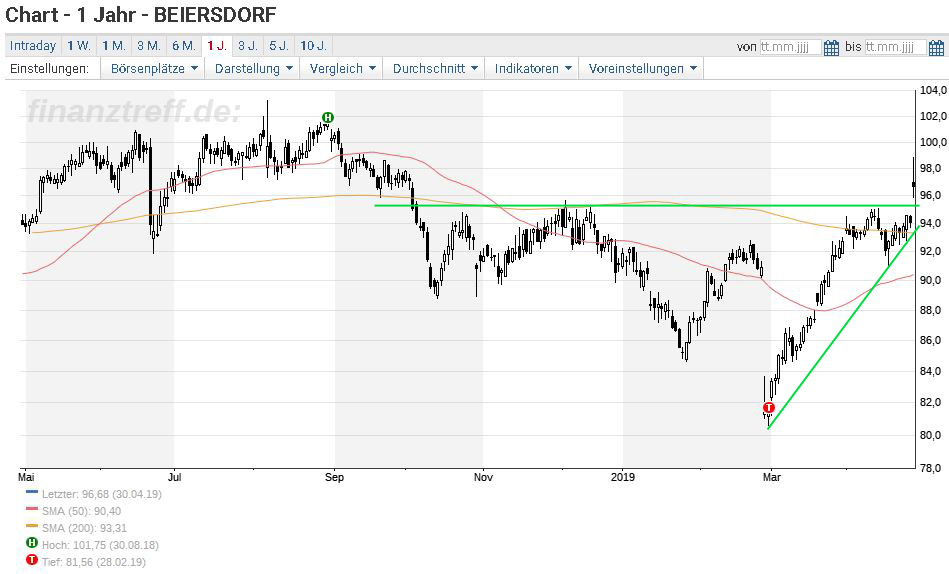Click legend text 'SMA (50): 90,40'
The image size is (949, 574).
pos(81,512)
